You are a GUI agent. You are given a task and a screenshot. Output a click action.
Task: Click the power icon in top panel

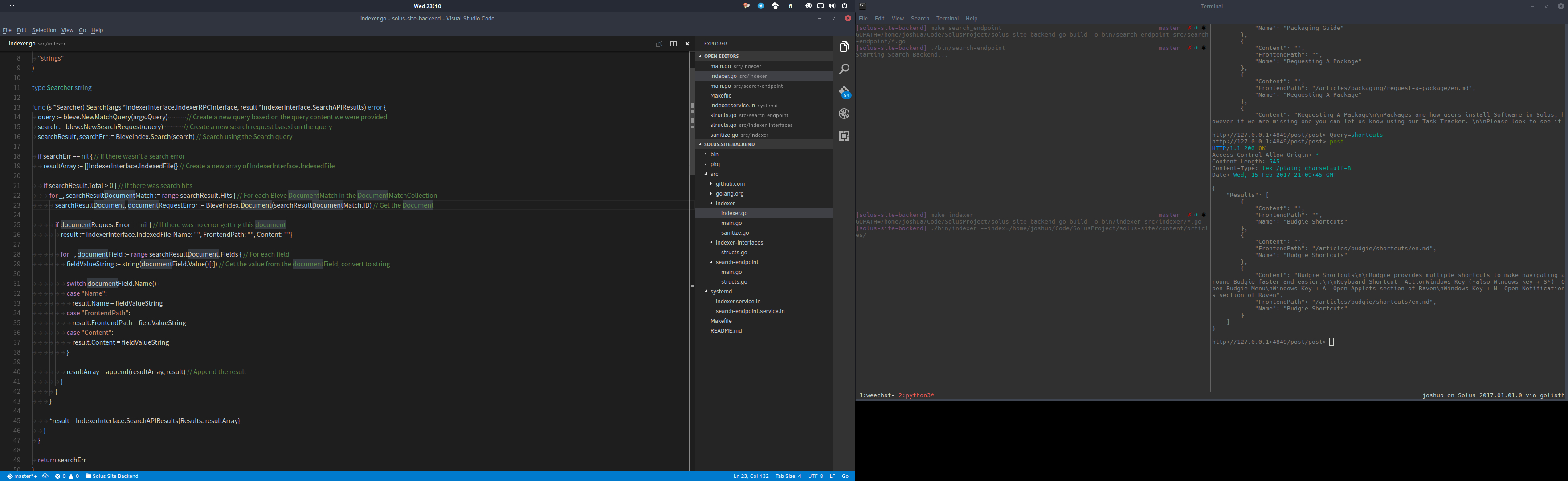[844, 6]
